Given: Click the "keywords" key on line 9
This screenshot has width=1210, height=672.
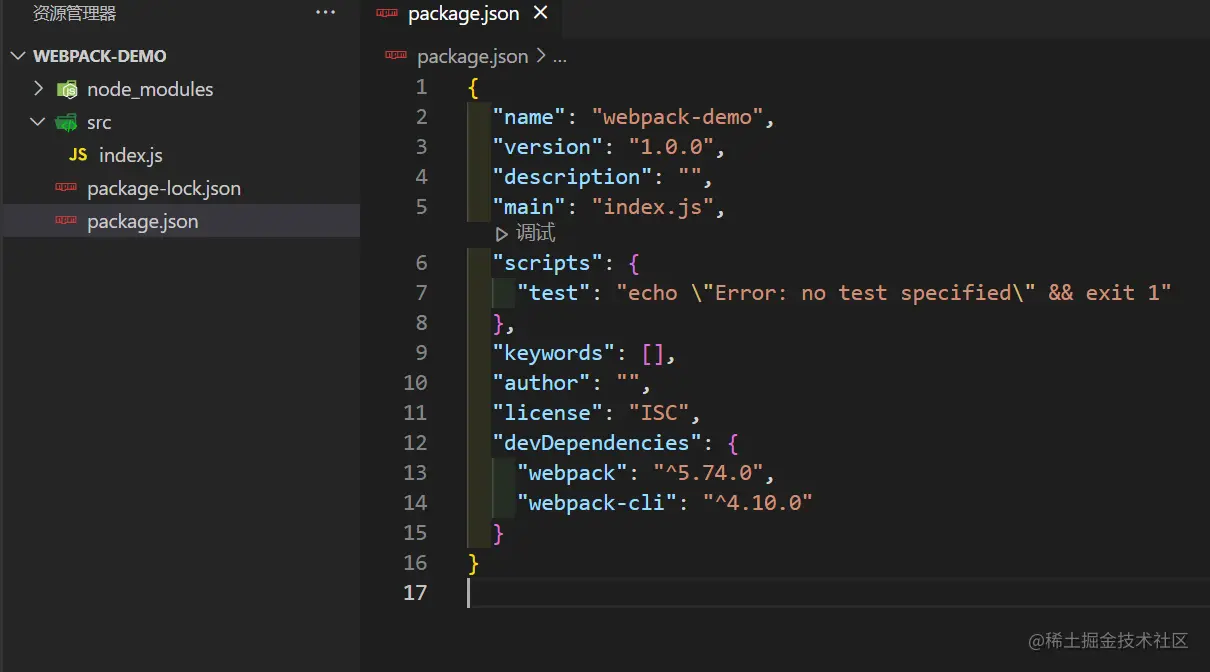Looking at the screenshot, I should coord(554,353).
